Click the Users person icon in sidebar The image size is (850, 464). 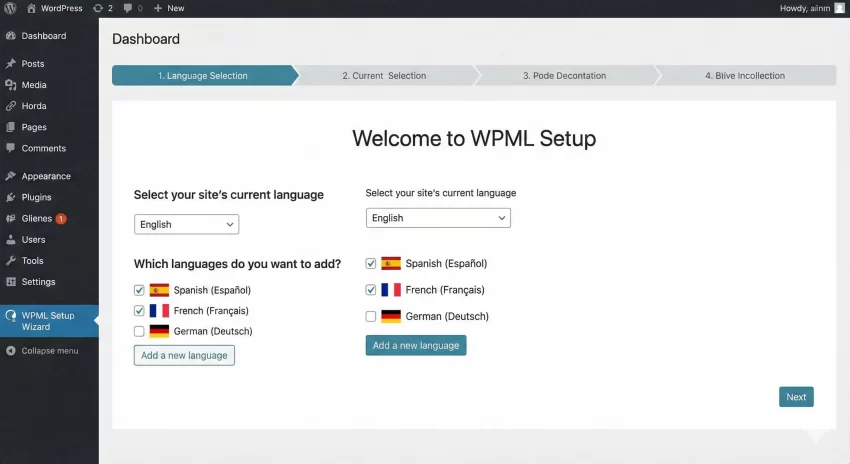[10, 240]
